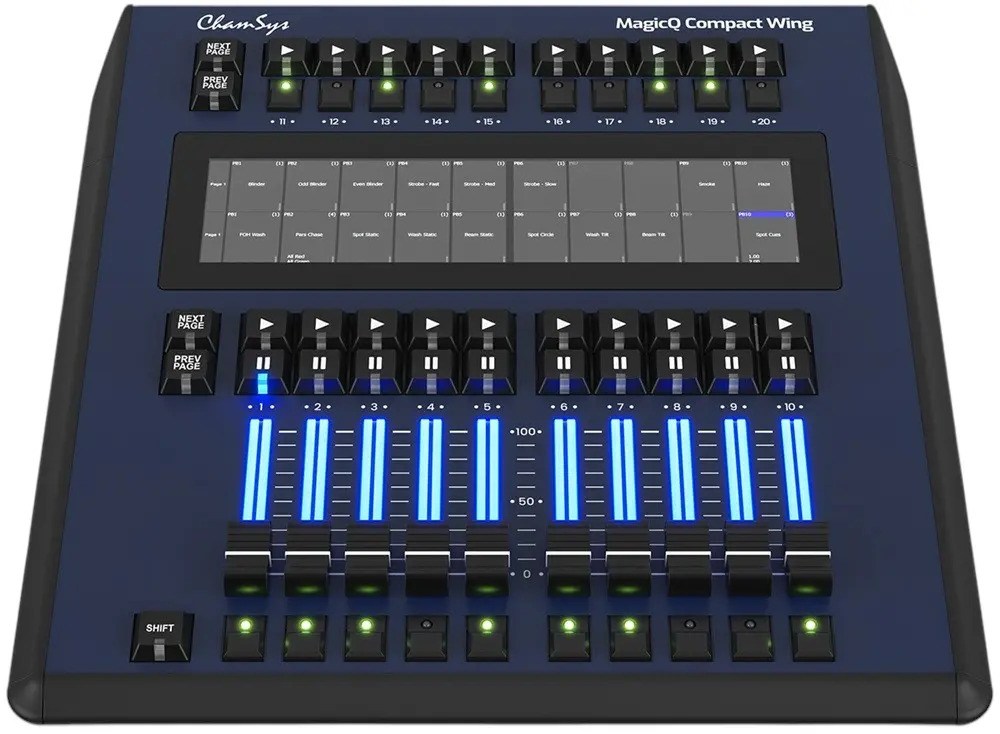Click the top NEXT PAGE button
This screenshot has width=1000, height=734.
click(x=217, y=57)
